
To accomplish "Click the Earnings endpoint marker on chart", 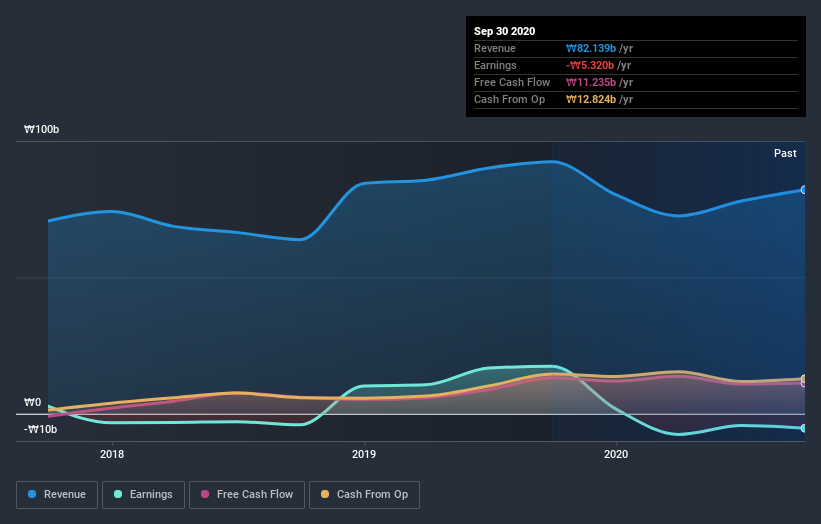I will pos(803,428).
